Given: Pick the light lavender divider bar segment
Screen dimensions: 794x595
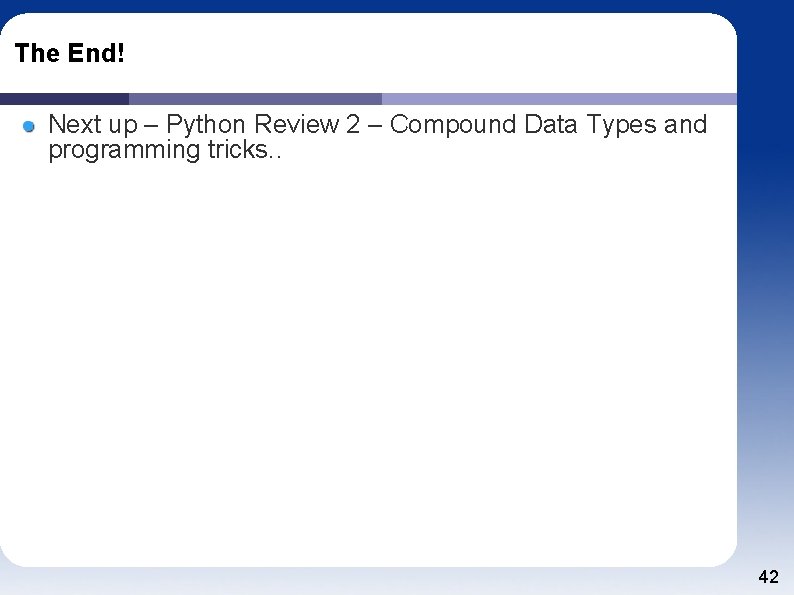Looking at the screenshot, I should (558, 99).
